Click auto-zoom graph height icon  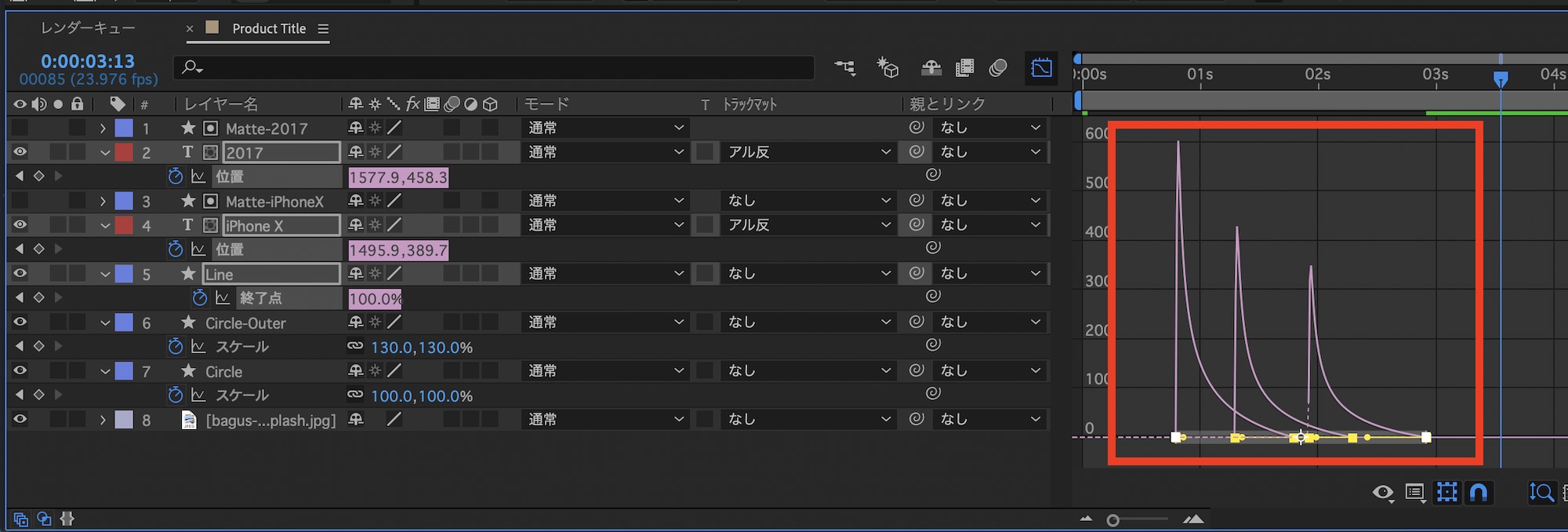coord(1541,492)
